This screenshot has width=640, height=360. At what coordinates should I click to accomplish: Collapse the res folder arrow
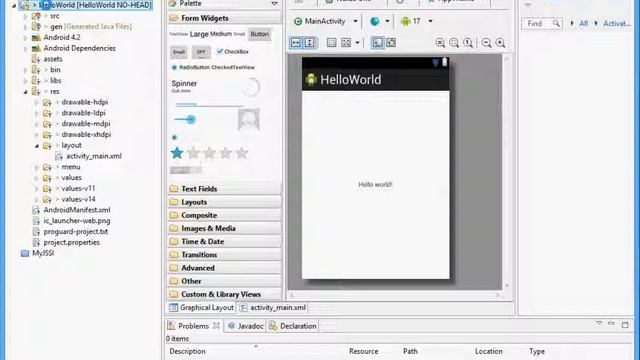(x=26, y=92)
